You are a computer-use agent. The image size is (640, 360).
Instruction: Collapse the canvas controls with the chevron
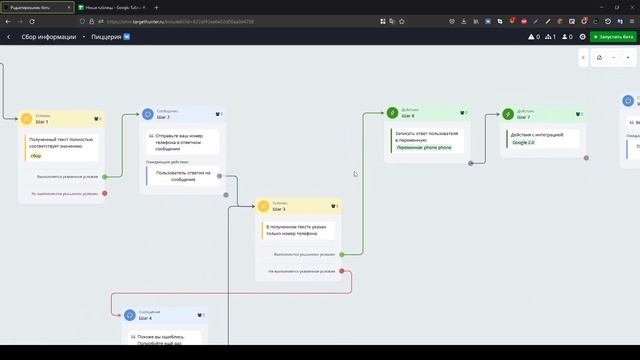tap(583, 58)
